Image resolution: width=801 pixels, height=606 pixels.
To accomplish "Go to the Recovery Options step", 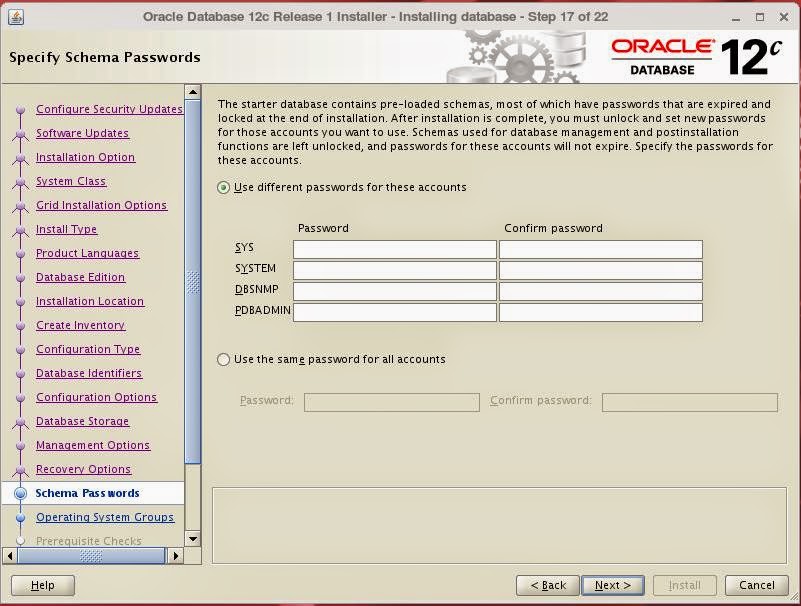I will pos(83,469).
